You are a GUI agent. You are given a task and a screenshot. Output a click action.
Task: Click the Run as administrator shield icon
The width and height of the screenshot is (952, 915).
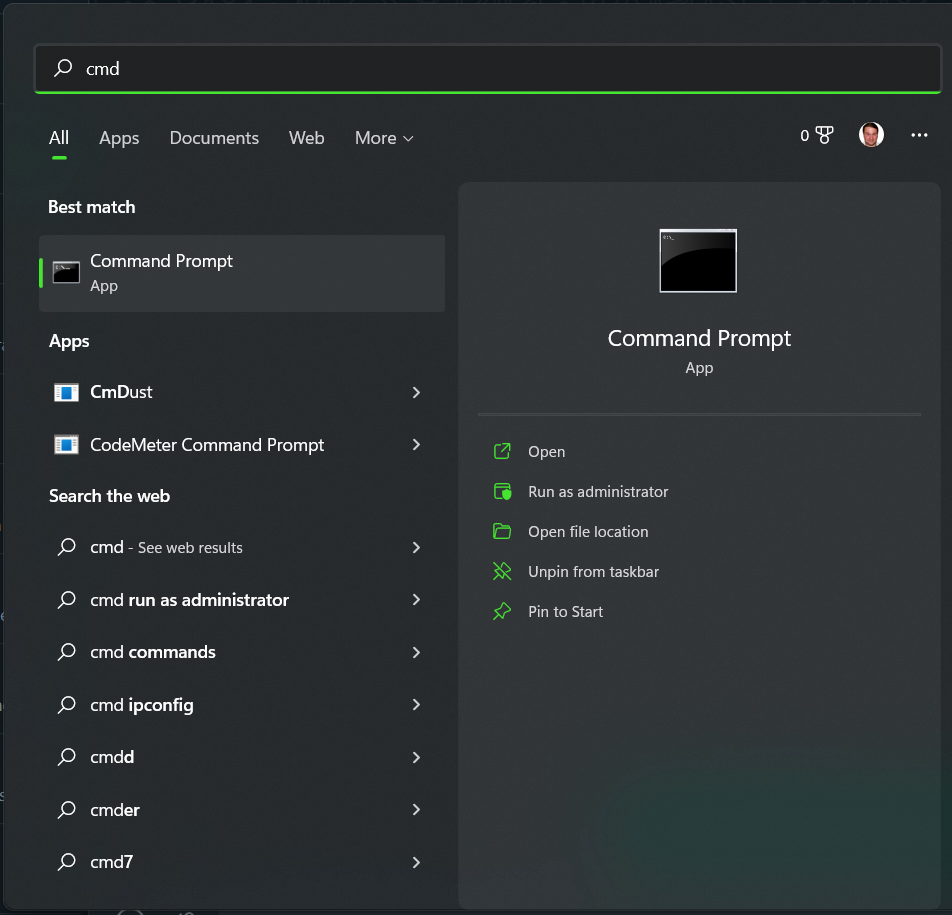coord(502,491)
